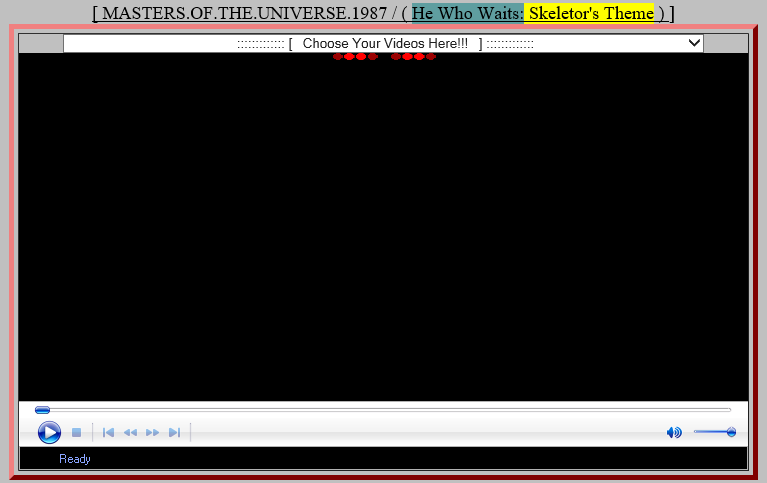Click the Fast Forward double-arrow icon

tap(153, 433)
